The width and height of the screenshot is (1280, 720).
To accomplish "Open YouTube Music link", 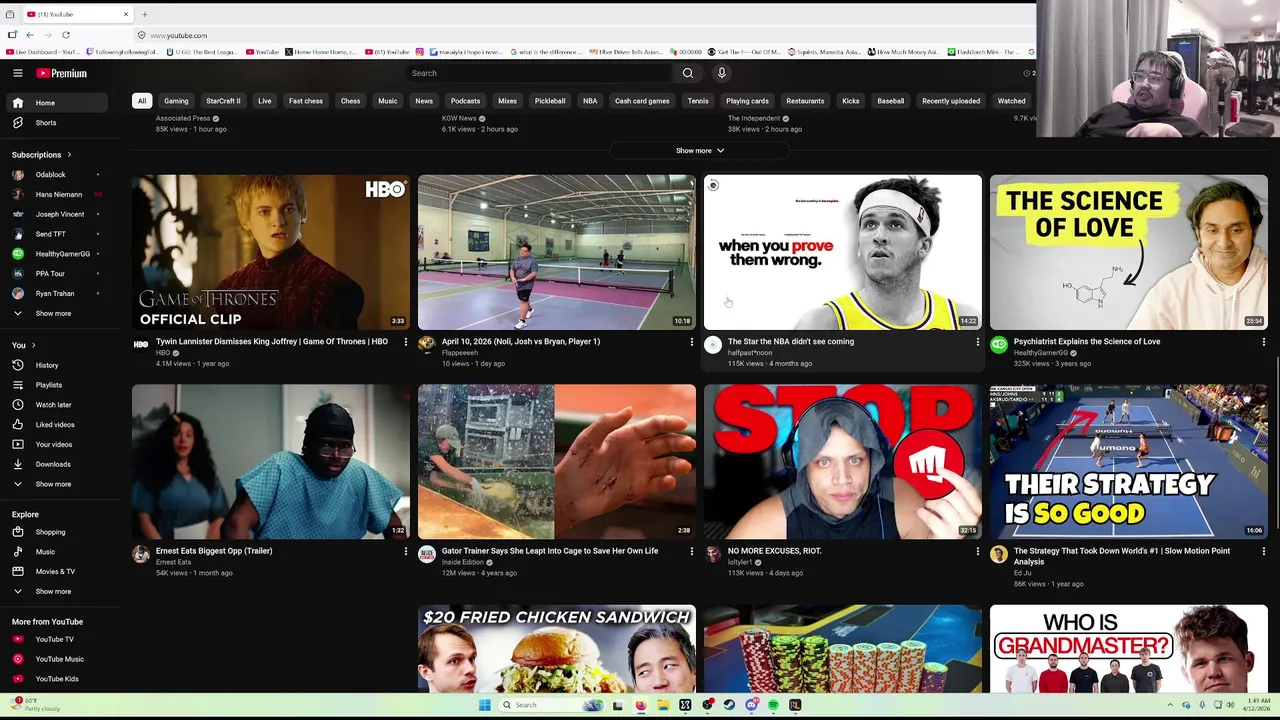I will point(56,659).
